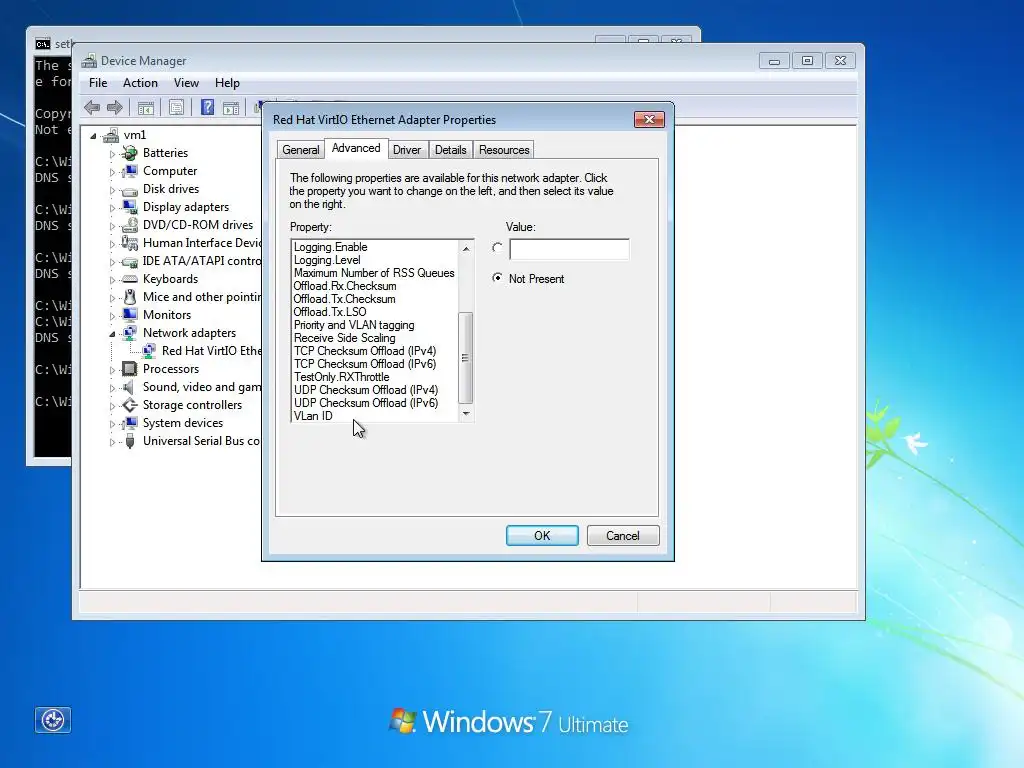Close the adapter Properties dialog
The image size is (1024, 768).
point(649,119)
